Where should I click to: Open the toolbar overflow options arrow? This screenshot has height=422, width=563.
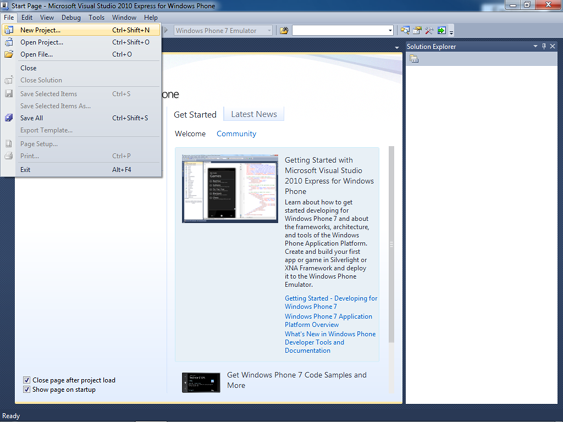[451, 32]
